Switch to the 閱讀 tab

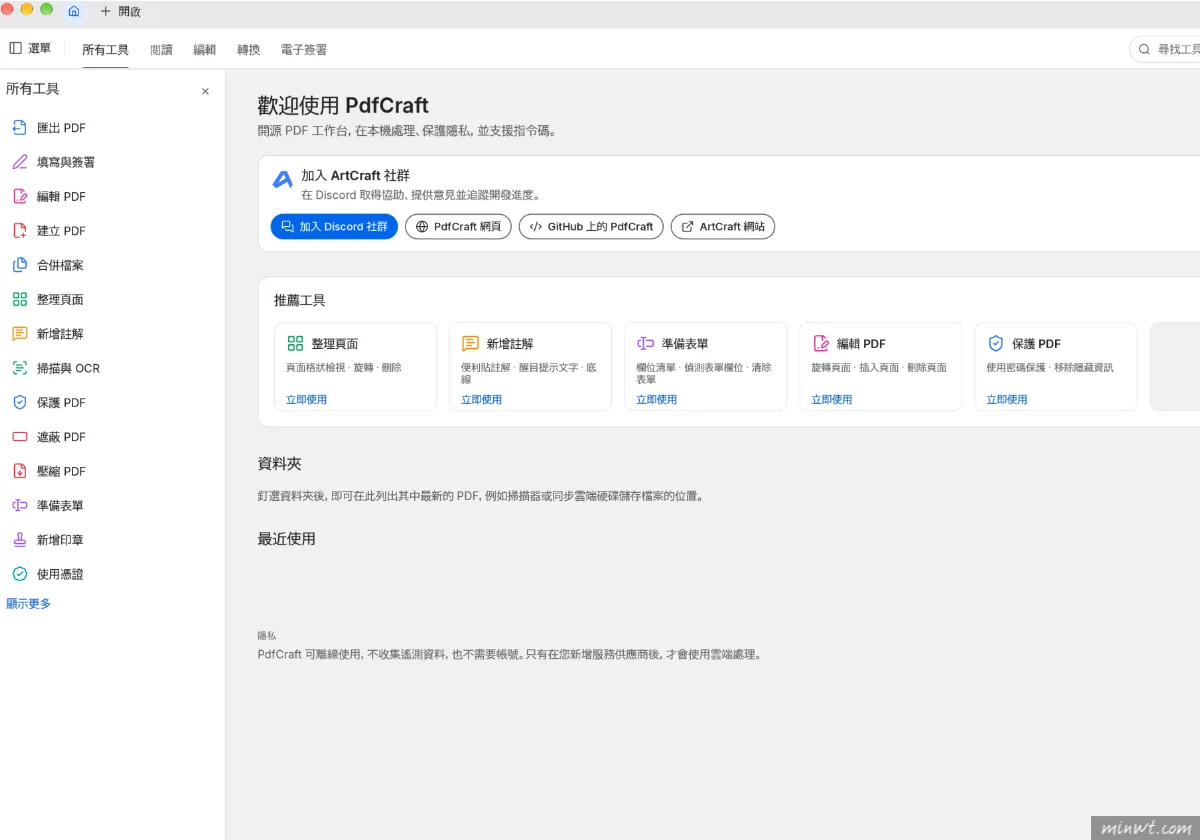point(161,49)
